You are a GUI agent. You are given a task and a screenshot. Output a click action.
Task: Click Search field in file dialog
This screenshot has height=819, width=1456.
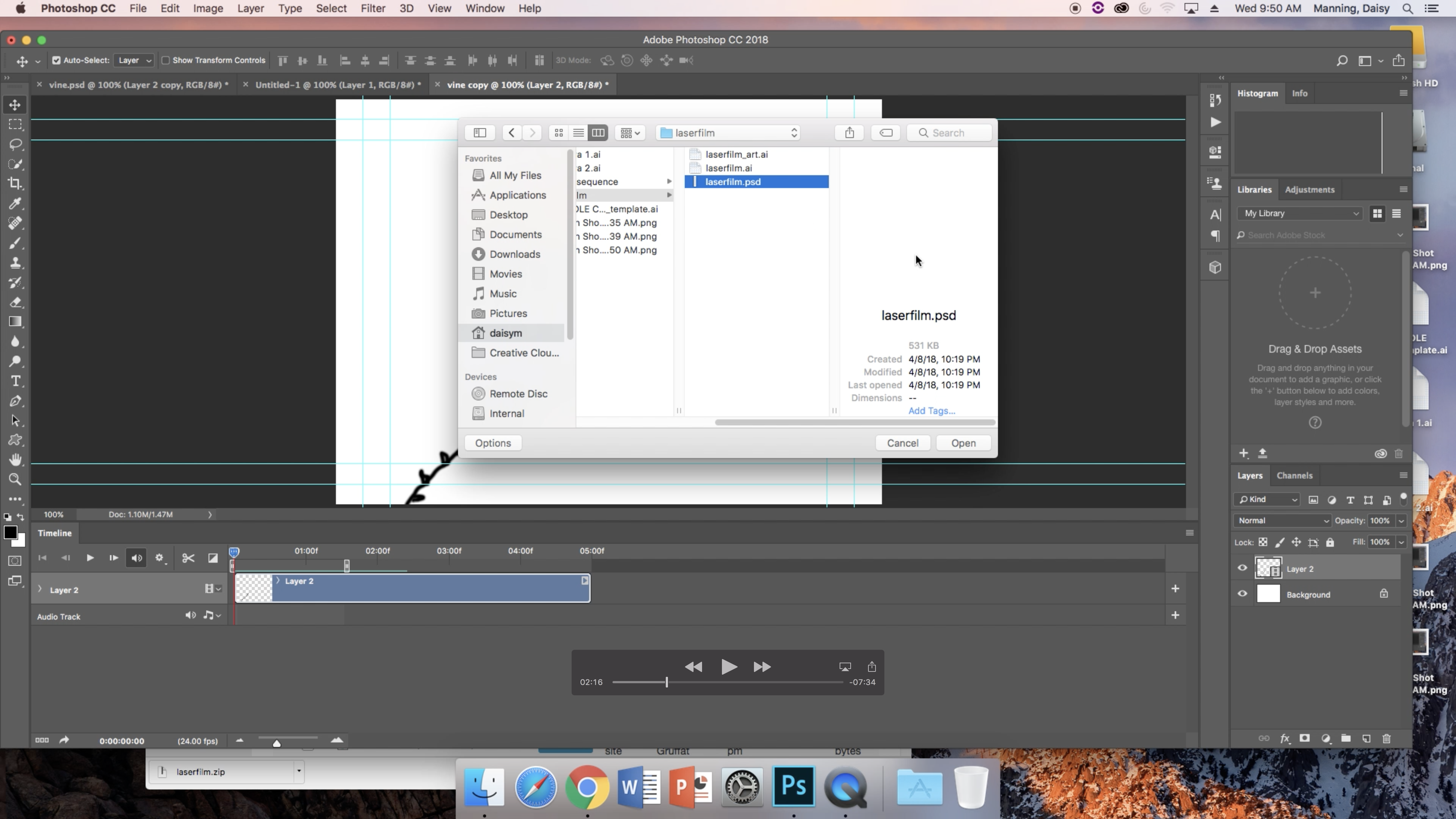[949, 133]
